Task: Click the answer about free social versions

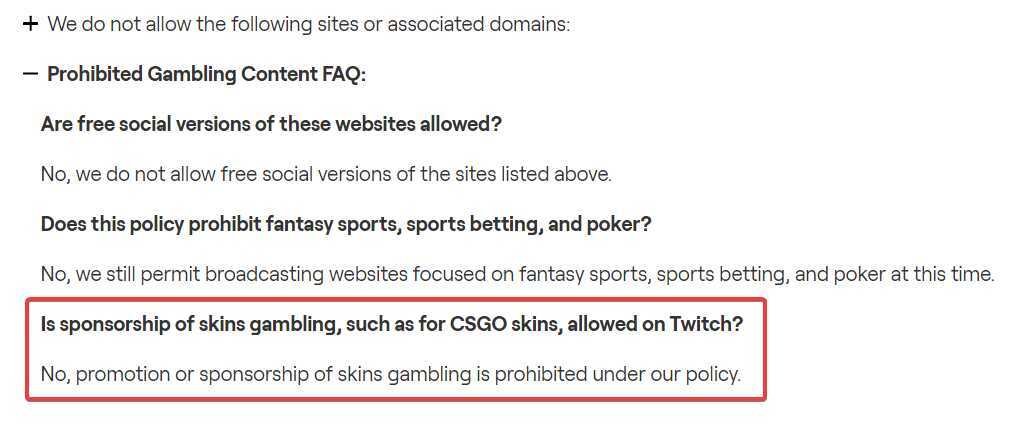Action: tap(326, 174)
